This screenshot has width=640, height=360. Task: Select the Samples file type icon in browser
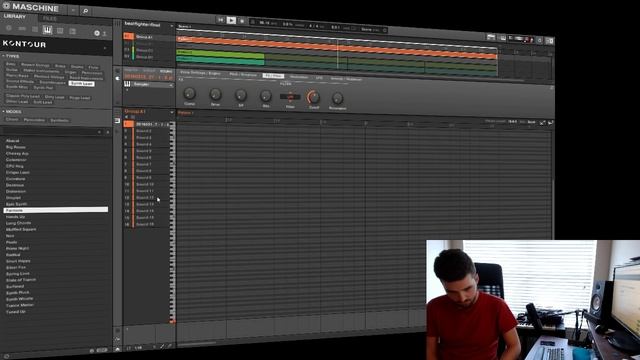pos(73,31)
